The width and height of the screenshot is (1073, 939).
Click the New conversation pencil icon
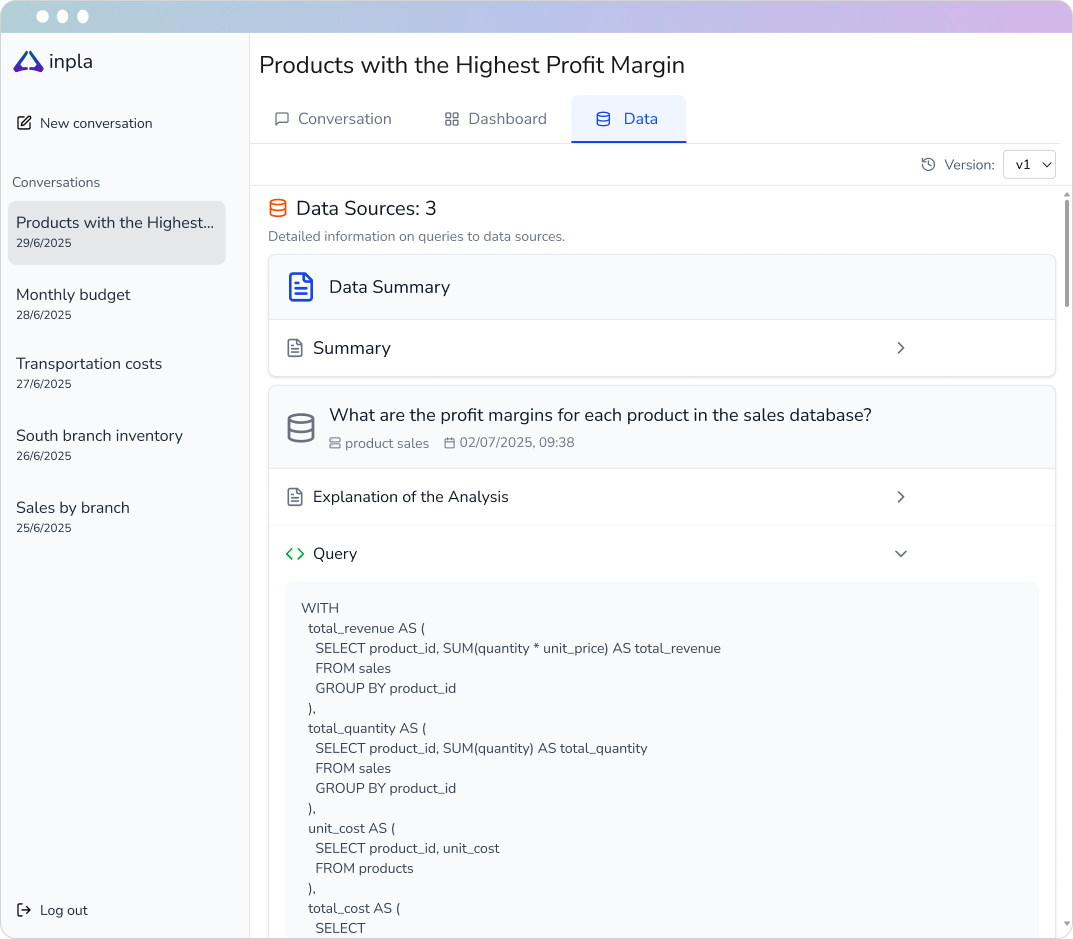(x=24, y=123)
